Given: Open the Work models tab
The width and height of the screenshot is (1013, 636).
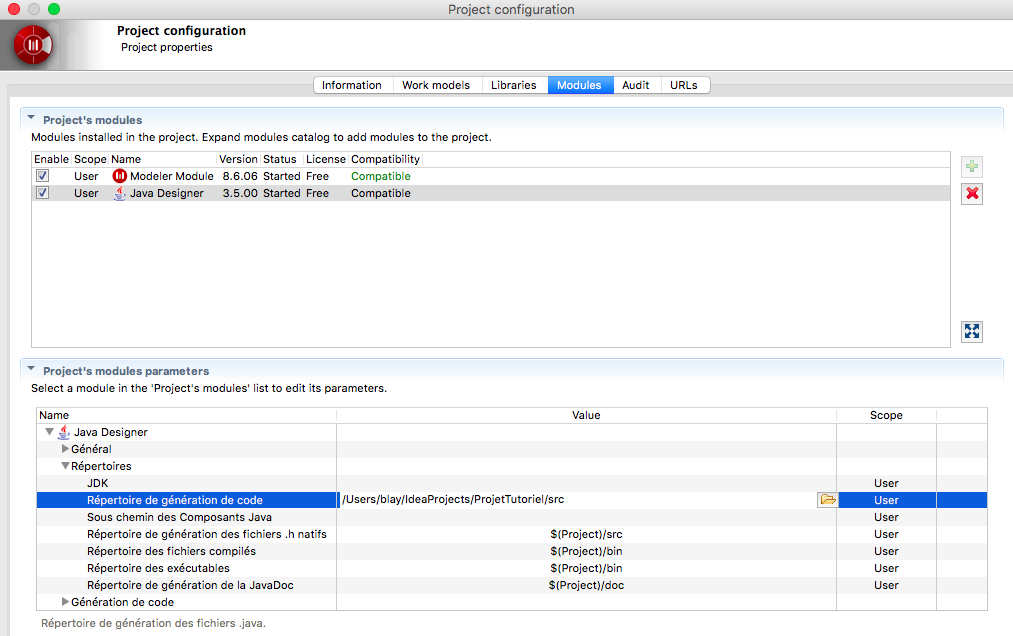Looking at the screenshot, I should click(435, 85).
